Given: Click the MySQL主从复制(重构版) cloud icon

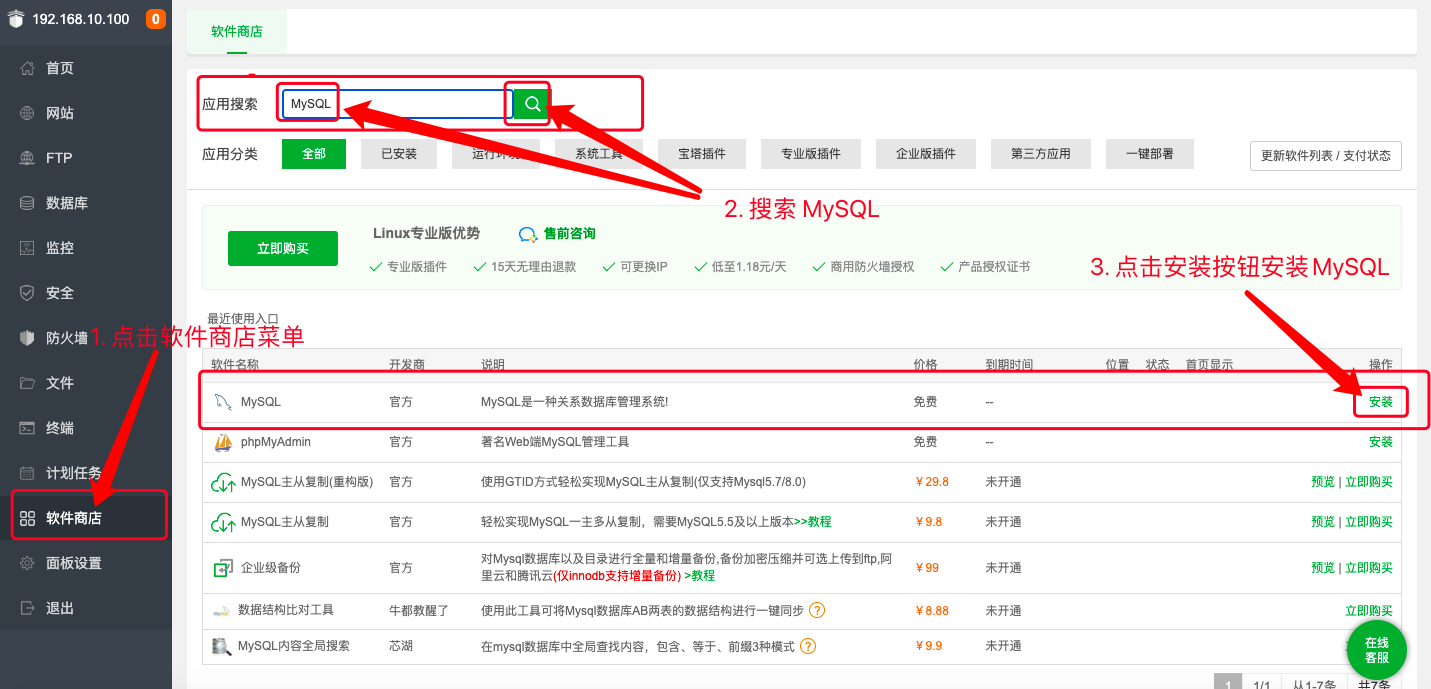Looking at the screenshot, I should click(222, 483).
